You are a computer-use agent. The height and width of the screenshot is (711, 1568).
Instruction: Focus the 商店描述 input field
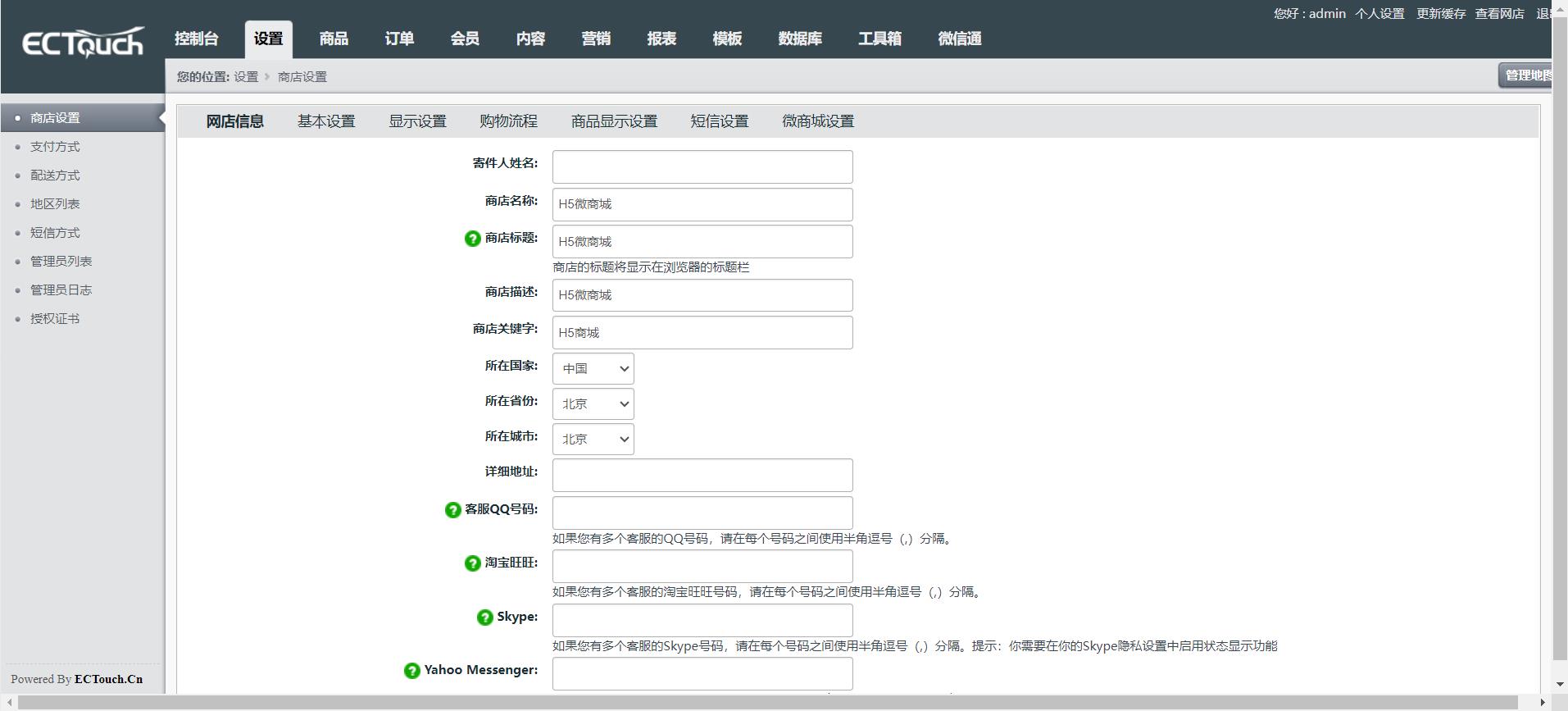click(x=702, y=295)
